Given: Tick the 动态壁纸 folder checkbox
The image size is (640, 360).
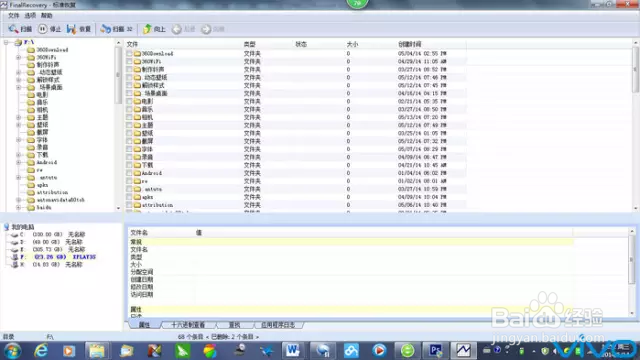Looking at the screenshot, I should coord(129,78).
